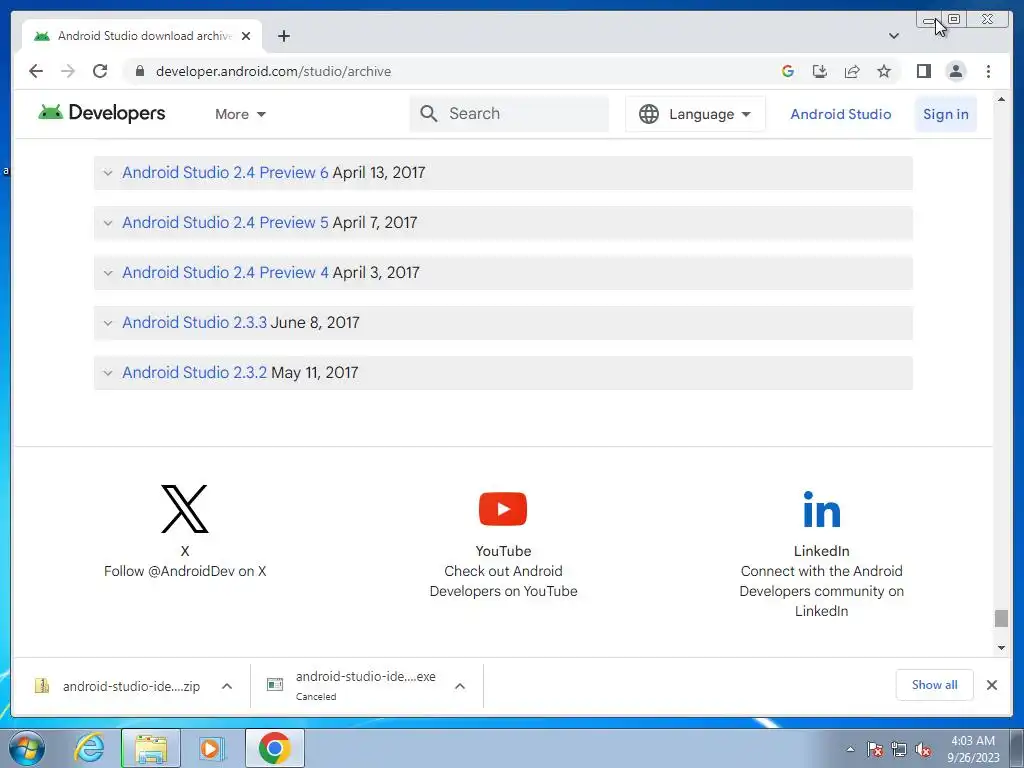
Task: Click the 'Connect with the Android Developers community' text
Action: click(822, 591)
